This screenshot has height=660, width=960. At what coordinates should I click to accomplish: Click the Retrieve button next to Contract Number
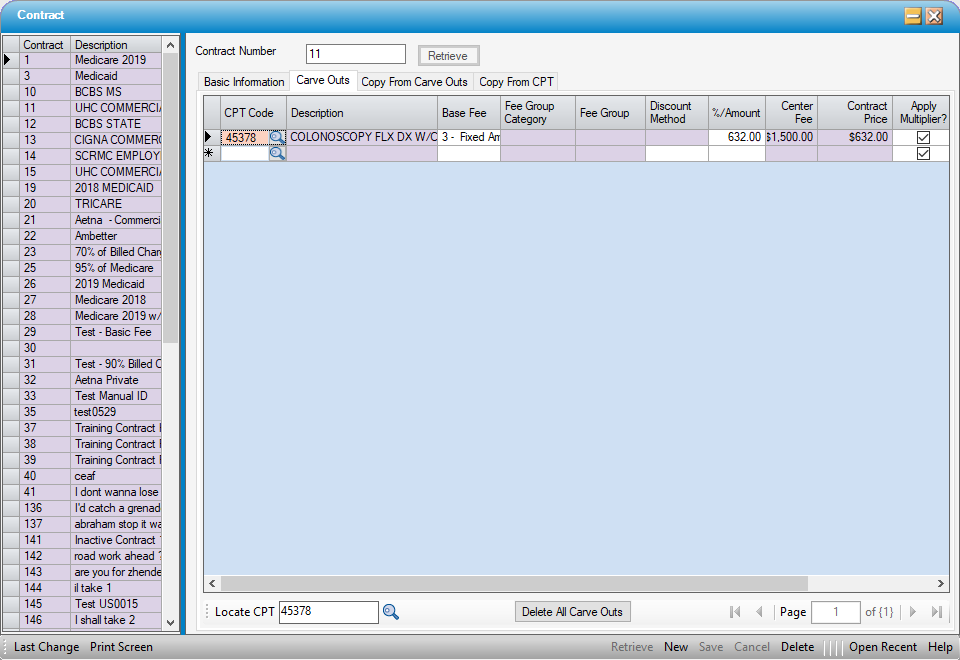tap(448, 56)
